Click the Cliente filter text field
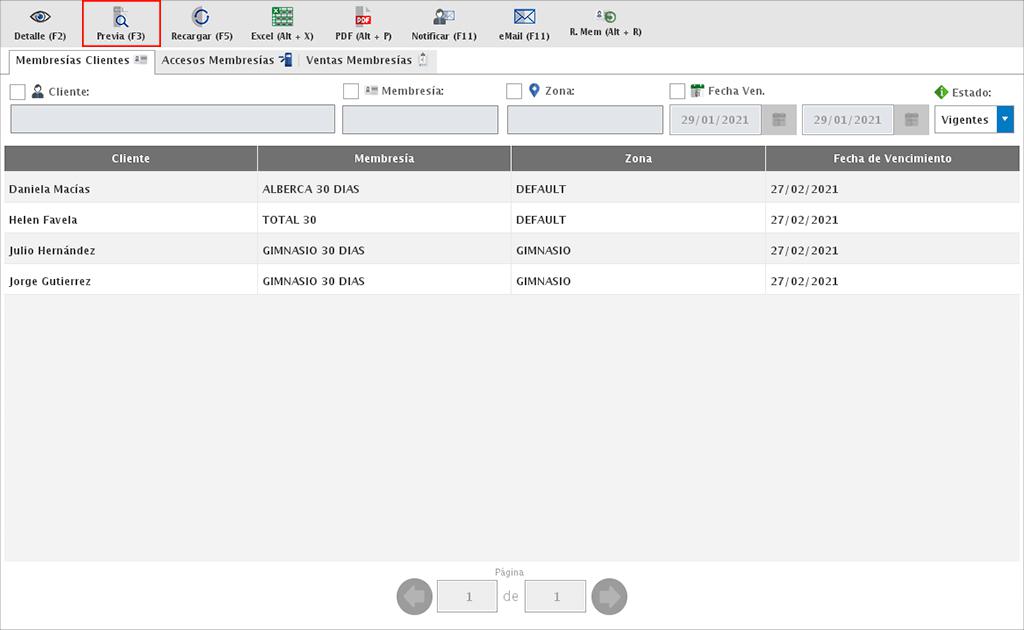Image resolution: width=1024 pixels, height=630 pixels. point(172,120)
